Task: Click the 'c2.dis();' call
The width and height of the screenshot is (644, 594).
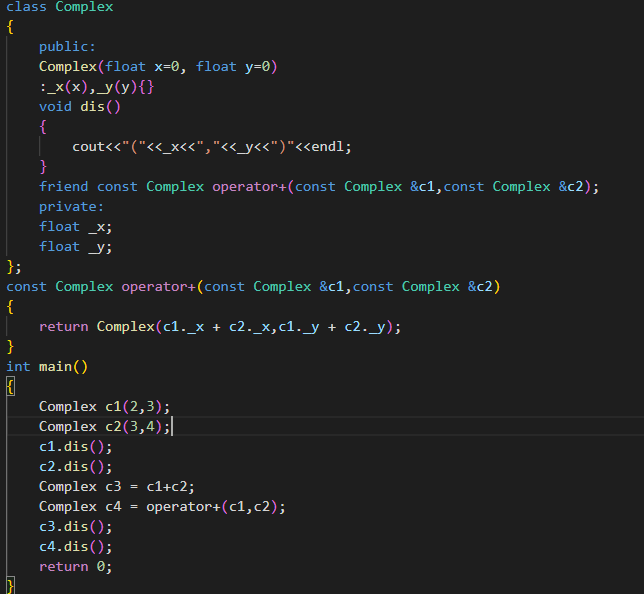Action: pyautogui.click(x=76, y=467)
